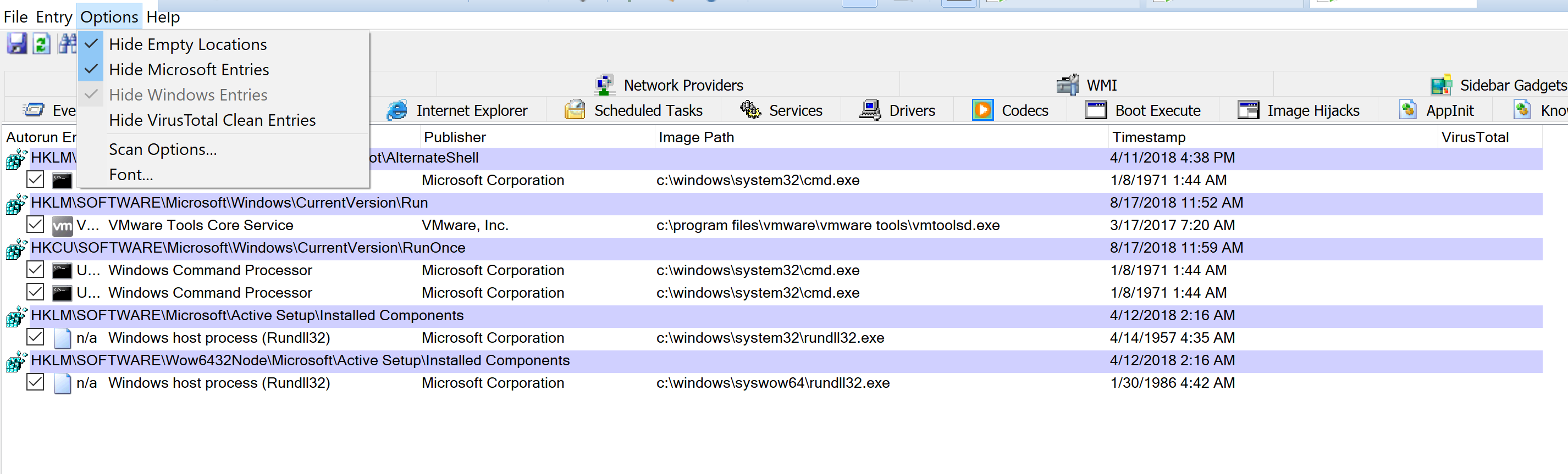
Task: Open Scan Options dialog
Action: (x=163, y=149)
